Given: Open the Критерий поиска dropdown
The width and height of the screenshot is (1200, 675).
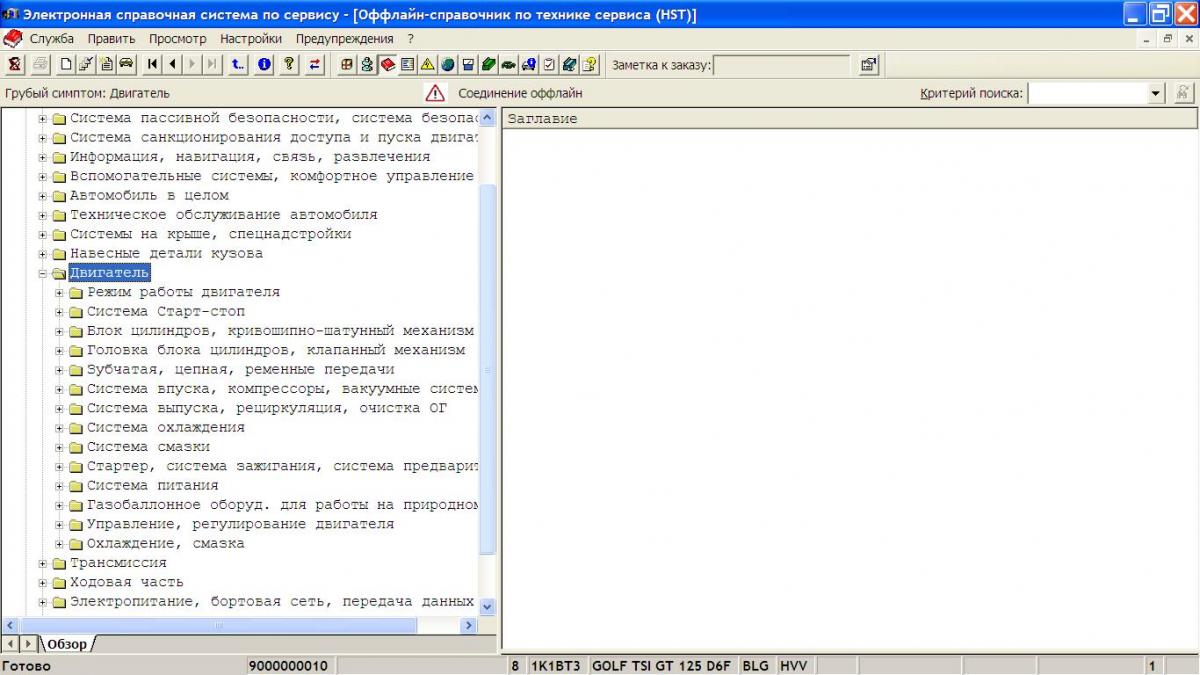Looking at the screenshot, I should point(1157,93).
